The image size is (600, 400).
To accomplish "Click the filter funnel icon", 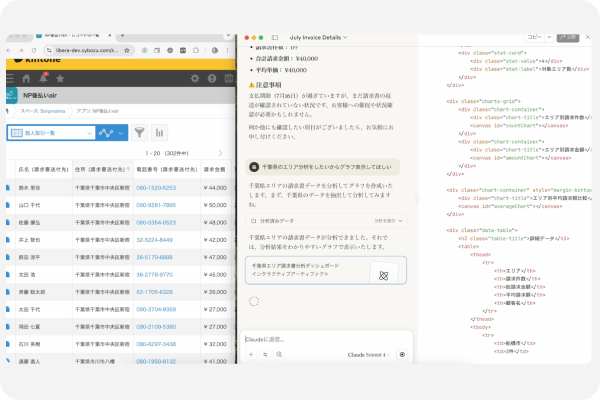I will click(x=139, y=132).
